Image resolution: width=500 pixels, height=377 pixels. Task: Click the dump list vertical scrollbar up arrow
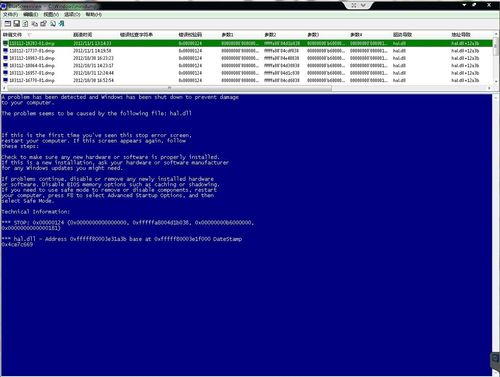496,34
